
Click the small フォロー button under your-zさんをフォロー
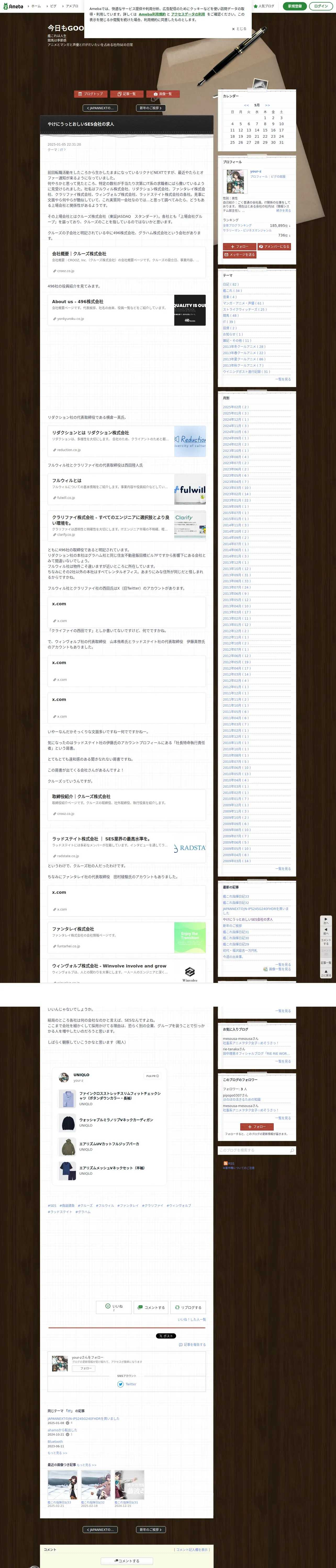tap(83, 1368)
